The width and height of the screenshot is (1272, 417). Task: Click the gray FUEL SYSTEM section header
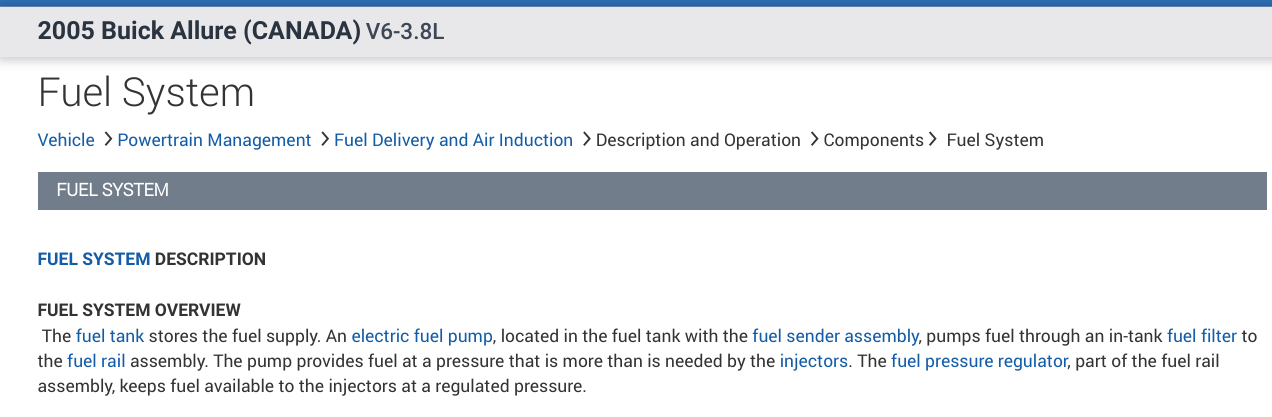coord(652,190)
